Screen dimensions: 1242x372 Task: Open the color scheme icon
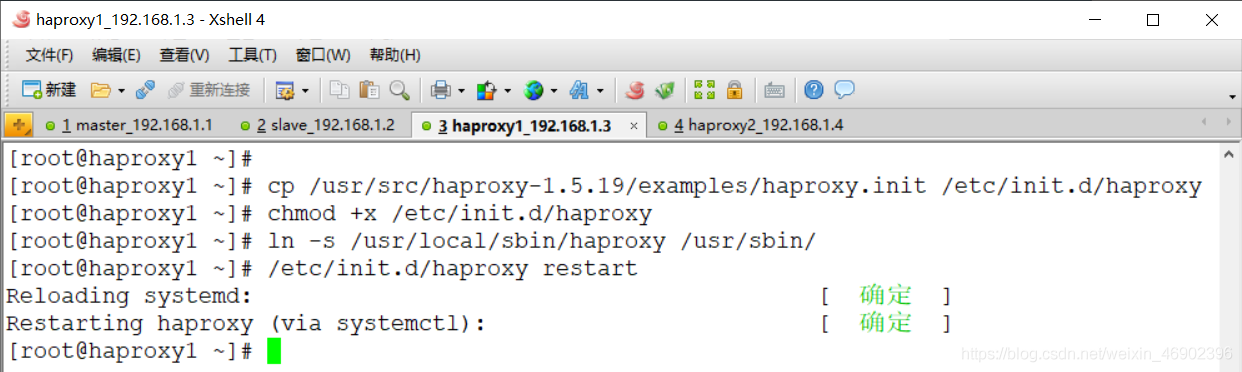coord(487,91)
